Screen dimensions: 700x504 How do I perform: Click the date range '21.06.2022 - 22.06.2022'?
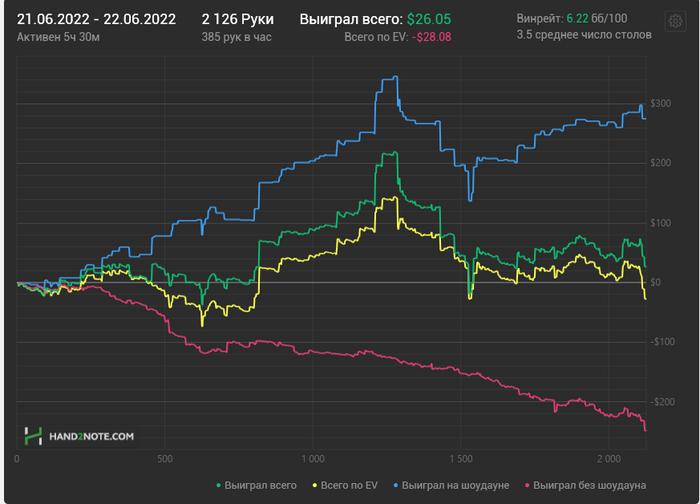tap(96, 19)
